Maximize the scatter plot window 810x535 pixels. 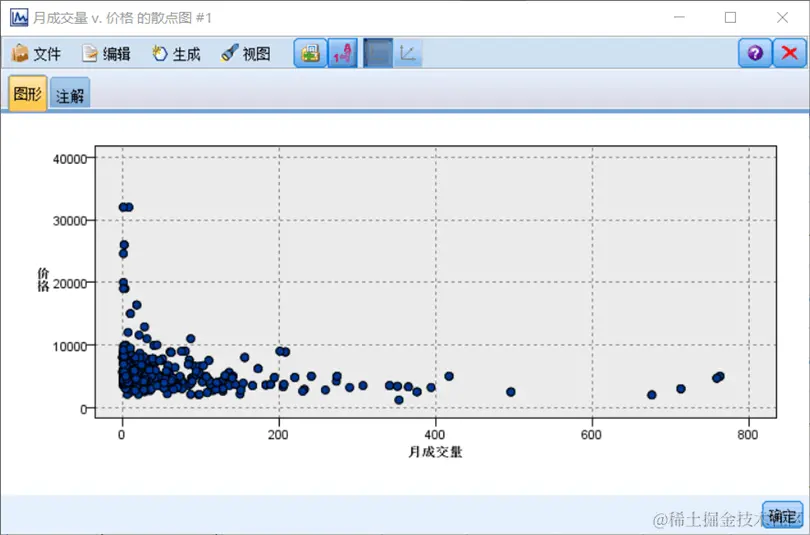click(x=730, y=18)
